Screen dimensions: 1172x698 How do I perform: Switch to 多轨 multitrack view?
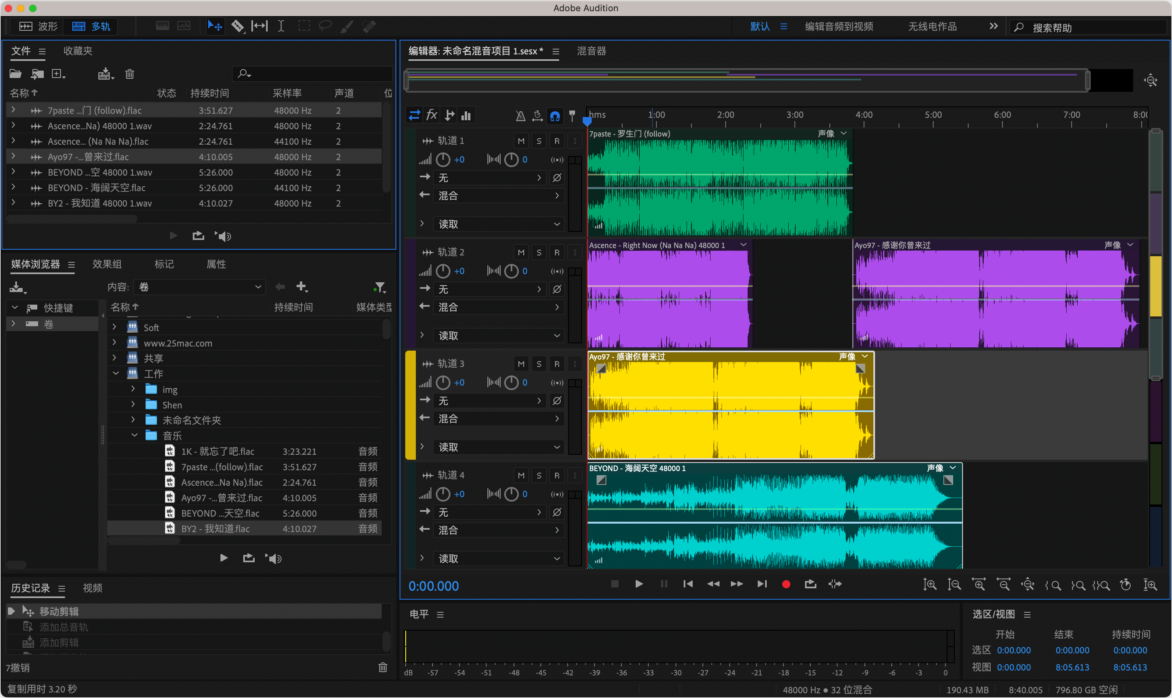[91, 26]
